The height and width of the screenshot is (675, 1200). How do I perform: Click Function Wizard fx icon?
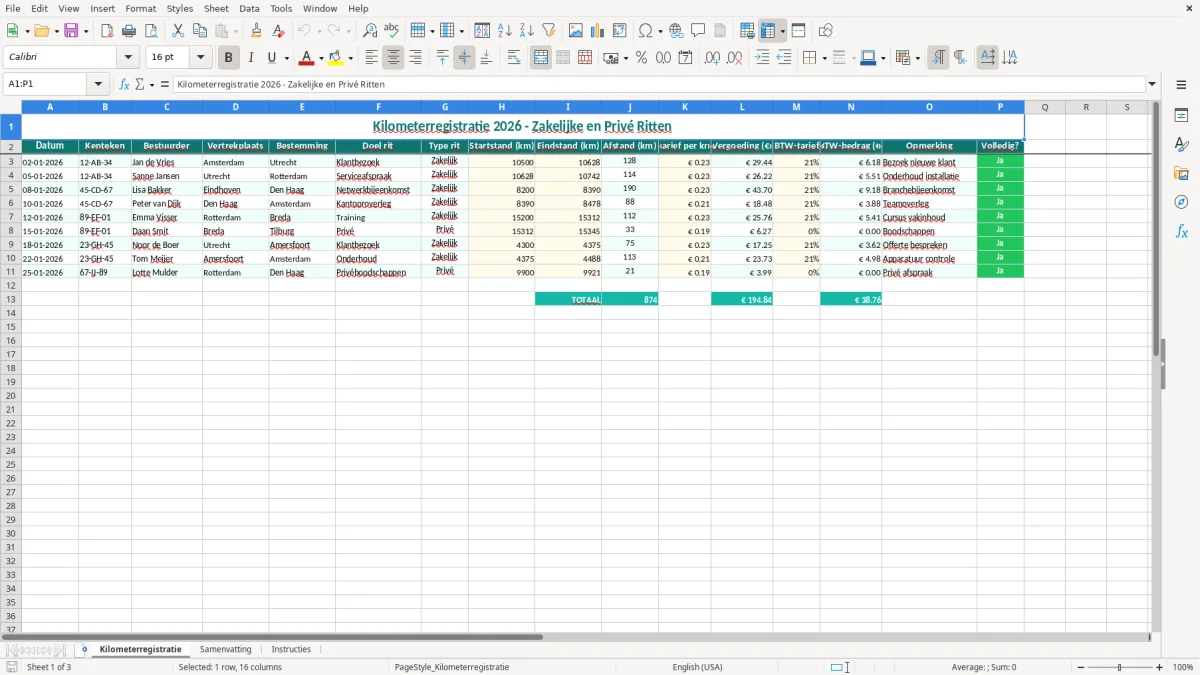coord(124,84)
